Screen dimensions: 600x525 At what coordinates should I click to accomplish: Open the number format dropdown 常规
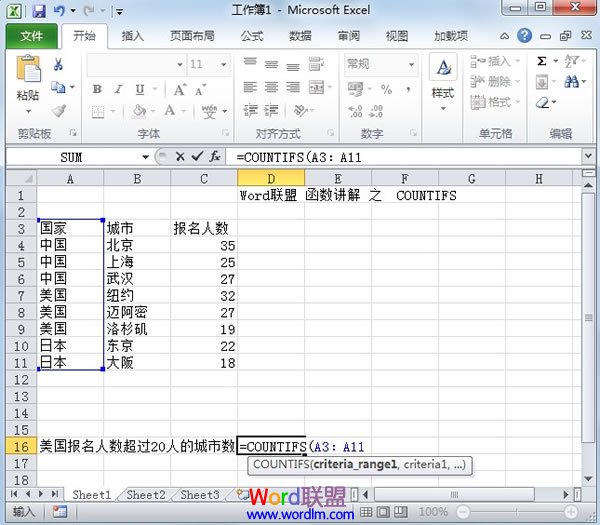[408, 64]
